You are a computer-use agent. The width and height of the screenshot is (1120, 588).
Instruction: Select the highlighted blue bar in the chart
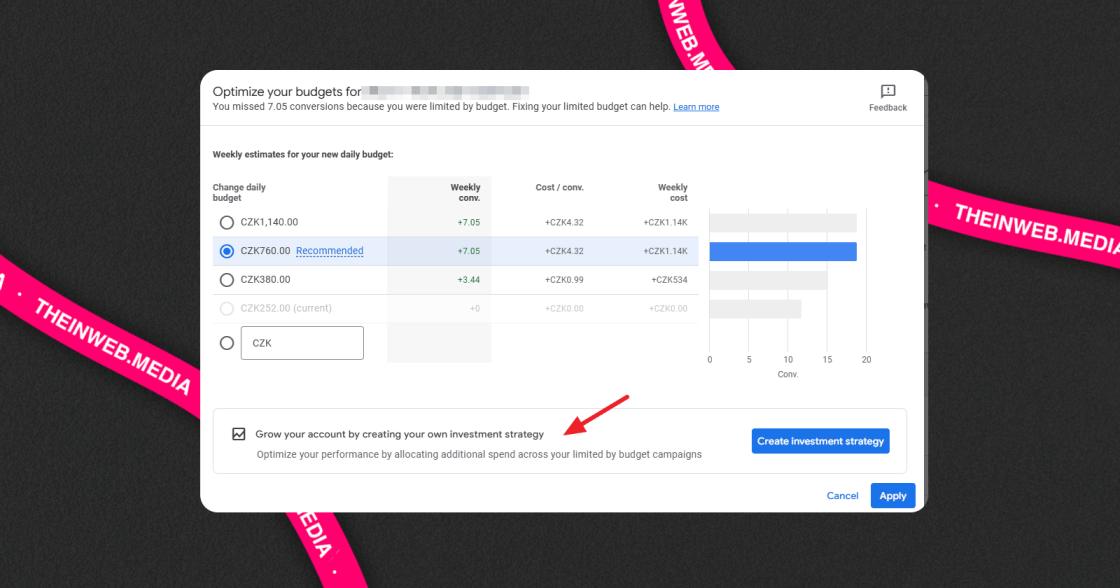pos(782,251)
